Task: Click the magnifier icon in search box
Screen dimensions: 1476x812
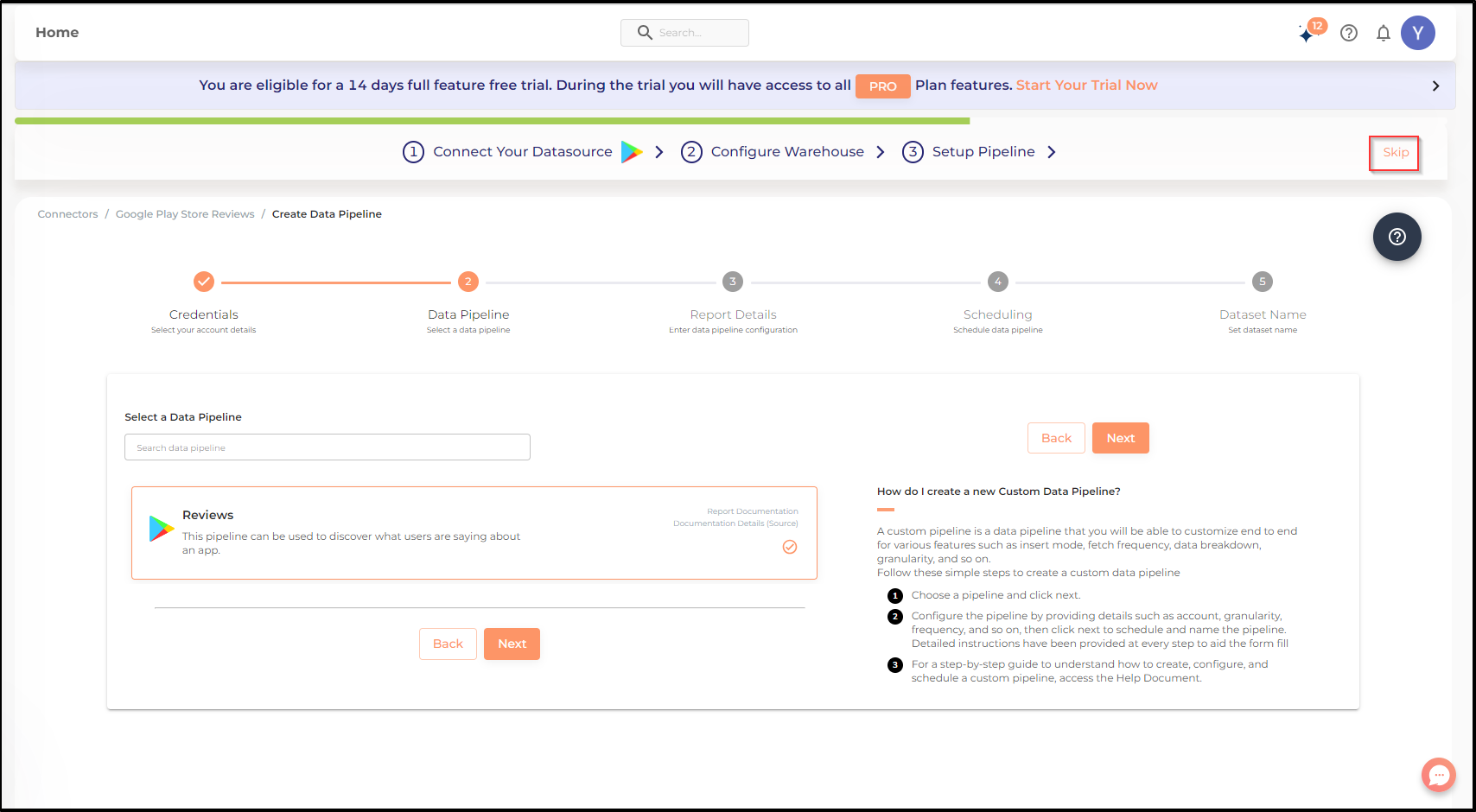Action: [645, 32]
